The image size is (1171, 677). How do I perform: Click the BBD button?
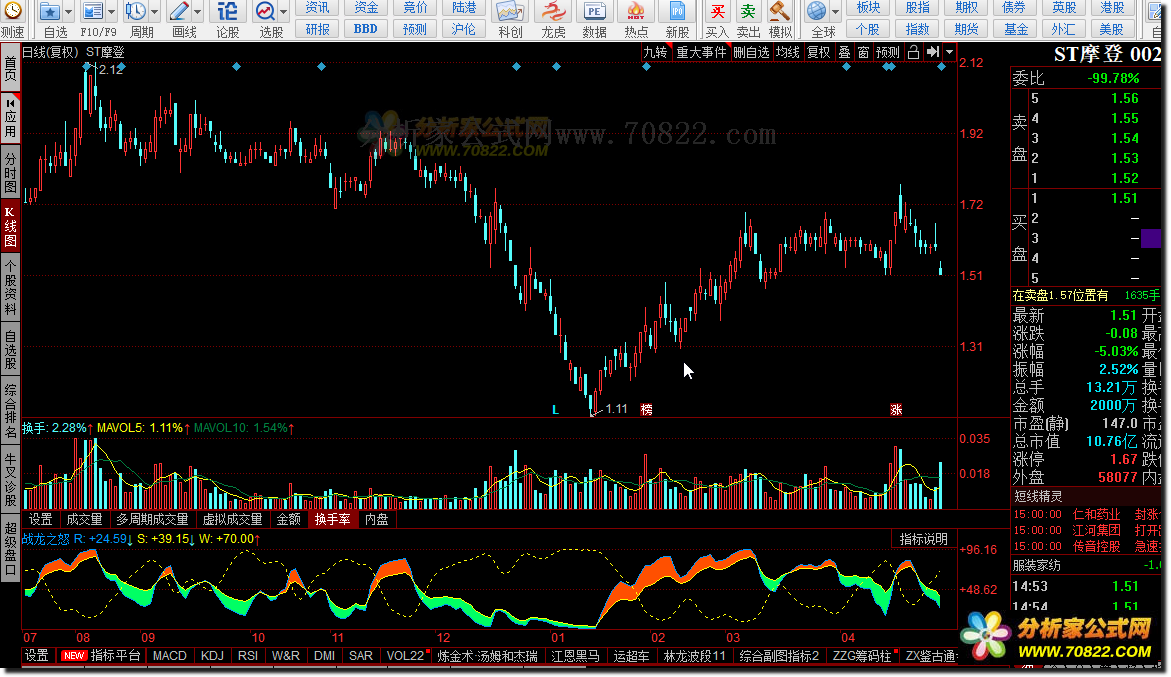click(366, 28)
